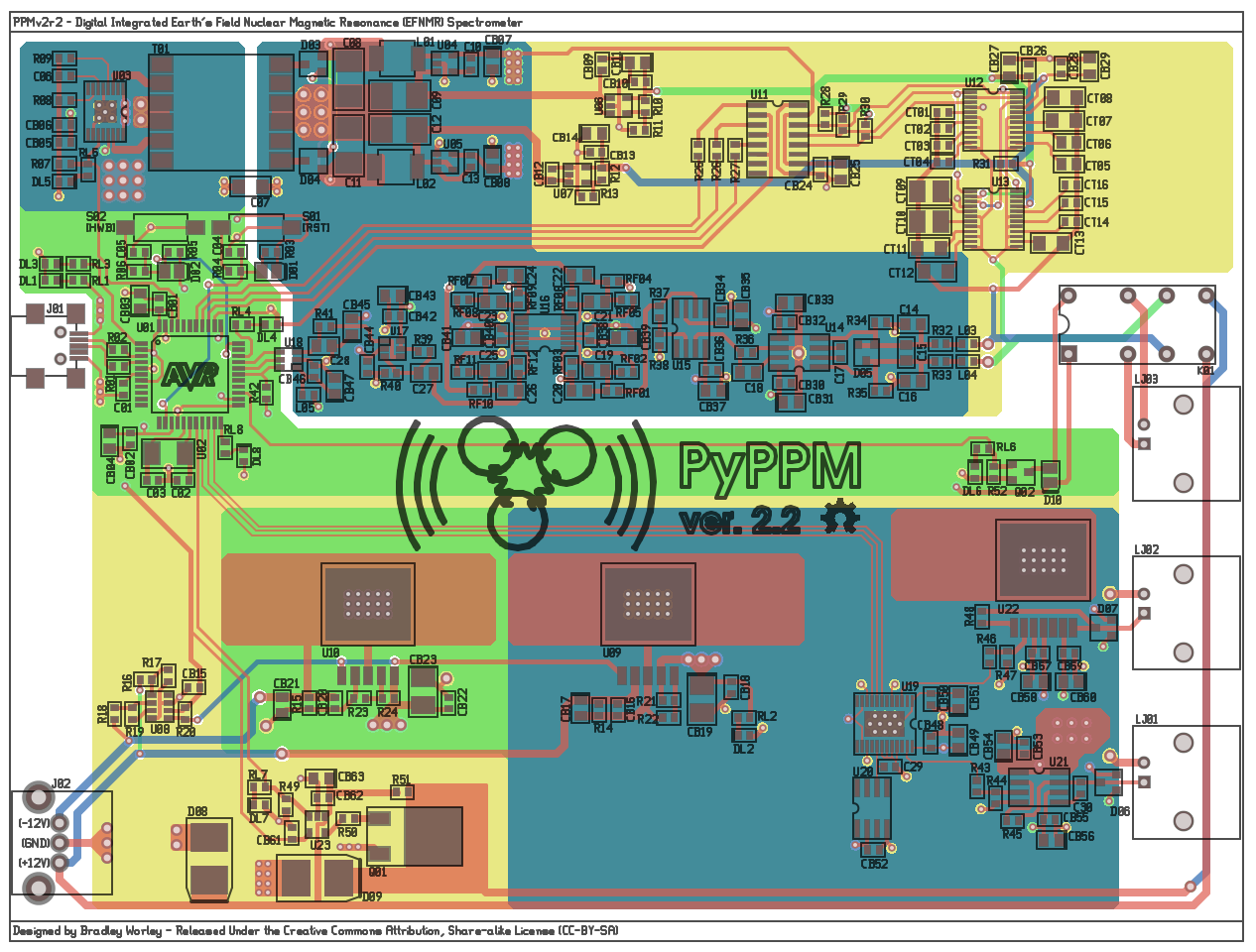This screenshot has width=1256, height=952.
Task: Select the LJ02 connector footprint
Action: point(1186,613)
